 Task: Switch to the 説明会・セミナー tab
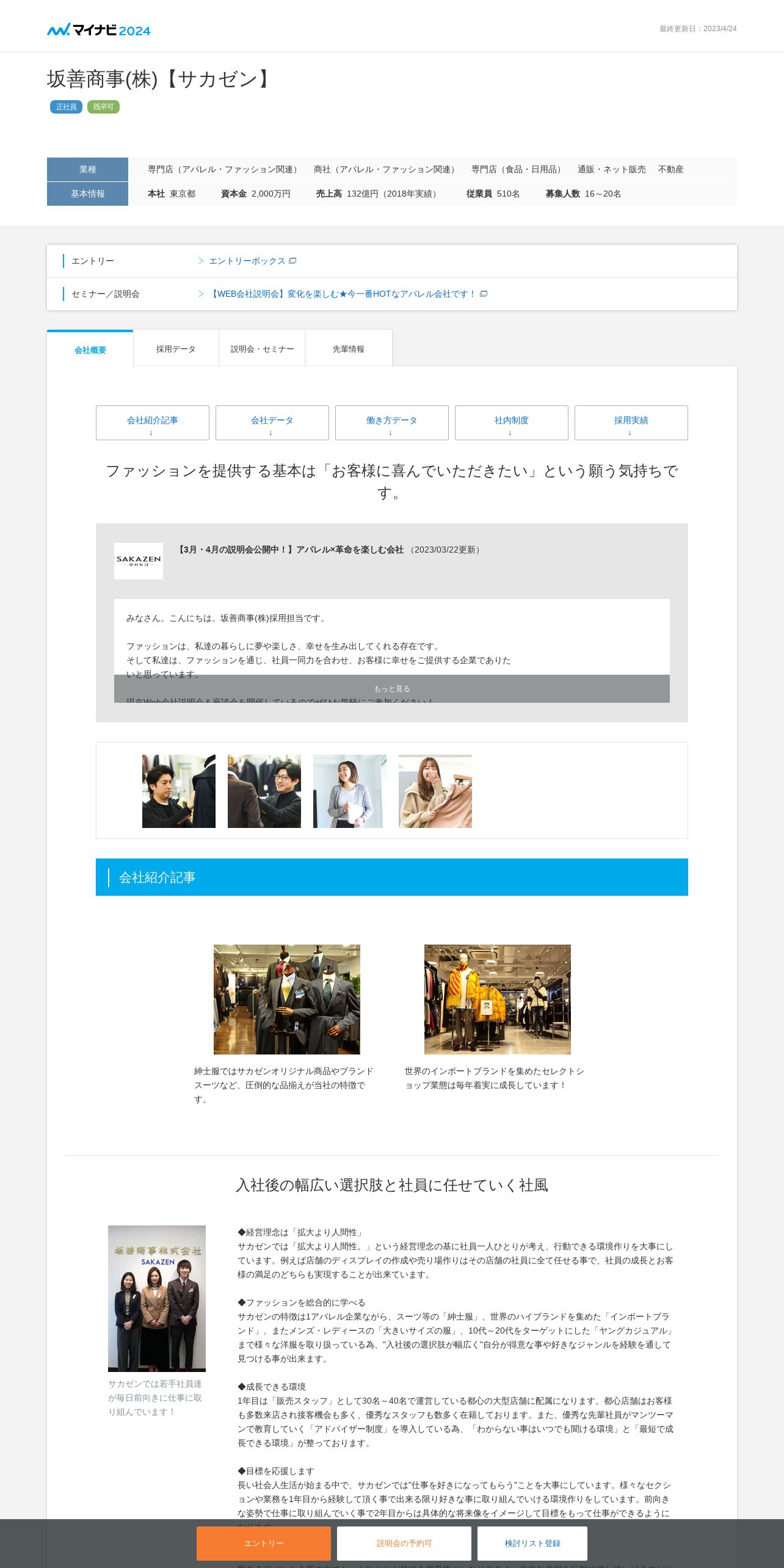coord(263,349)
